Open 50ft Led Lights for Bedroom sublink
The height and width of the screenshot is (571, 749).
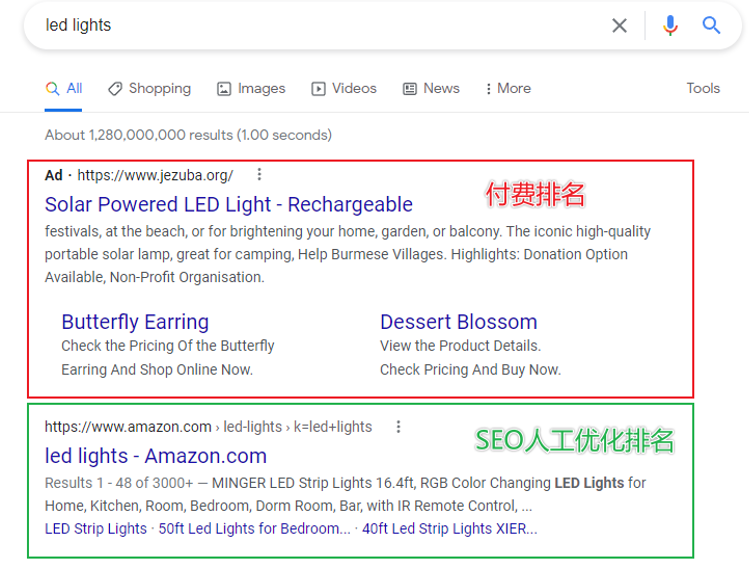[254, 528]
